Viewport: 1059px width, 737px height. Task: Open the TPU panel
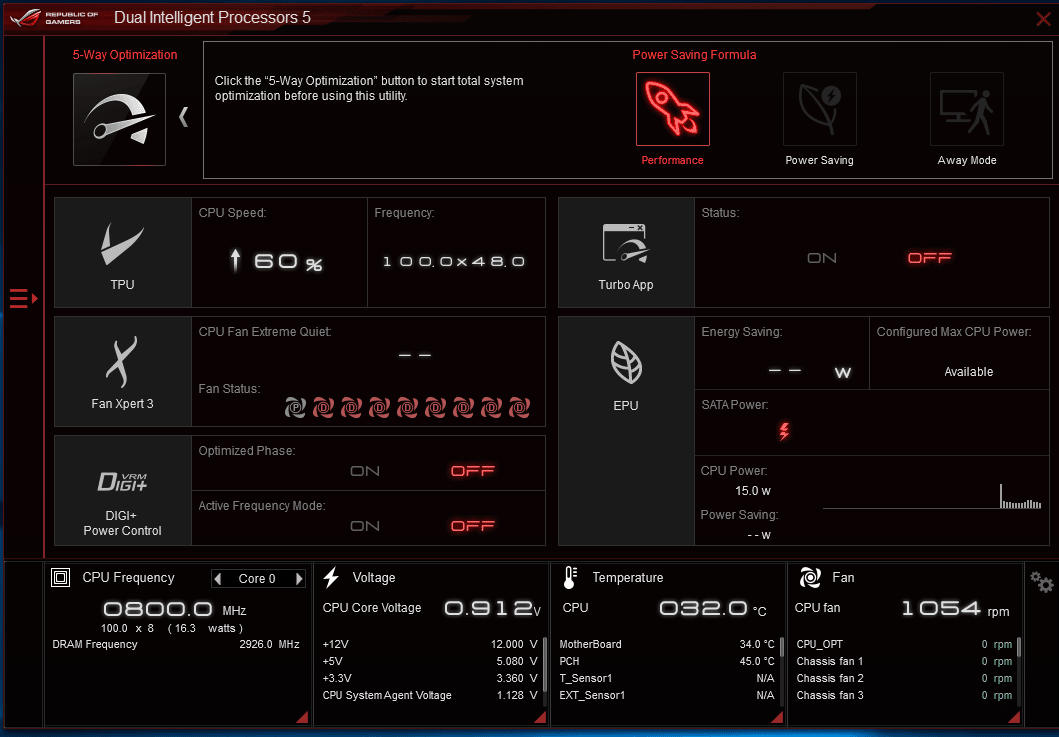pos(122,253)
